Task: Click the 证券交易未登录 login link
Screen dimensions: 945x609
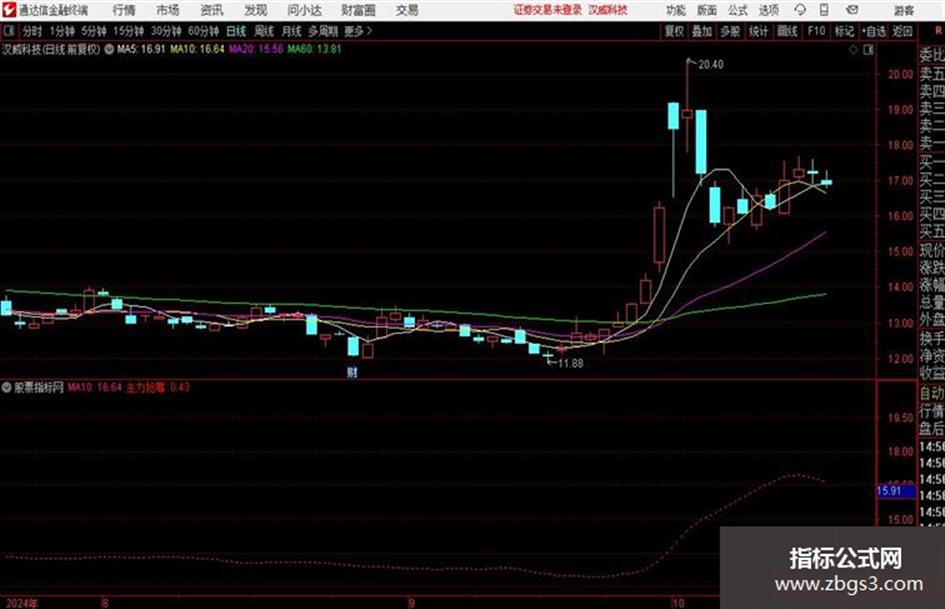Action: point(547,10)
